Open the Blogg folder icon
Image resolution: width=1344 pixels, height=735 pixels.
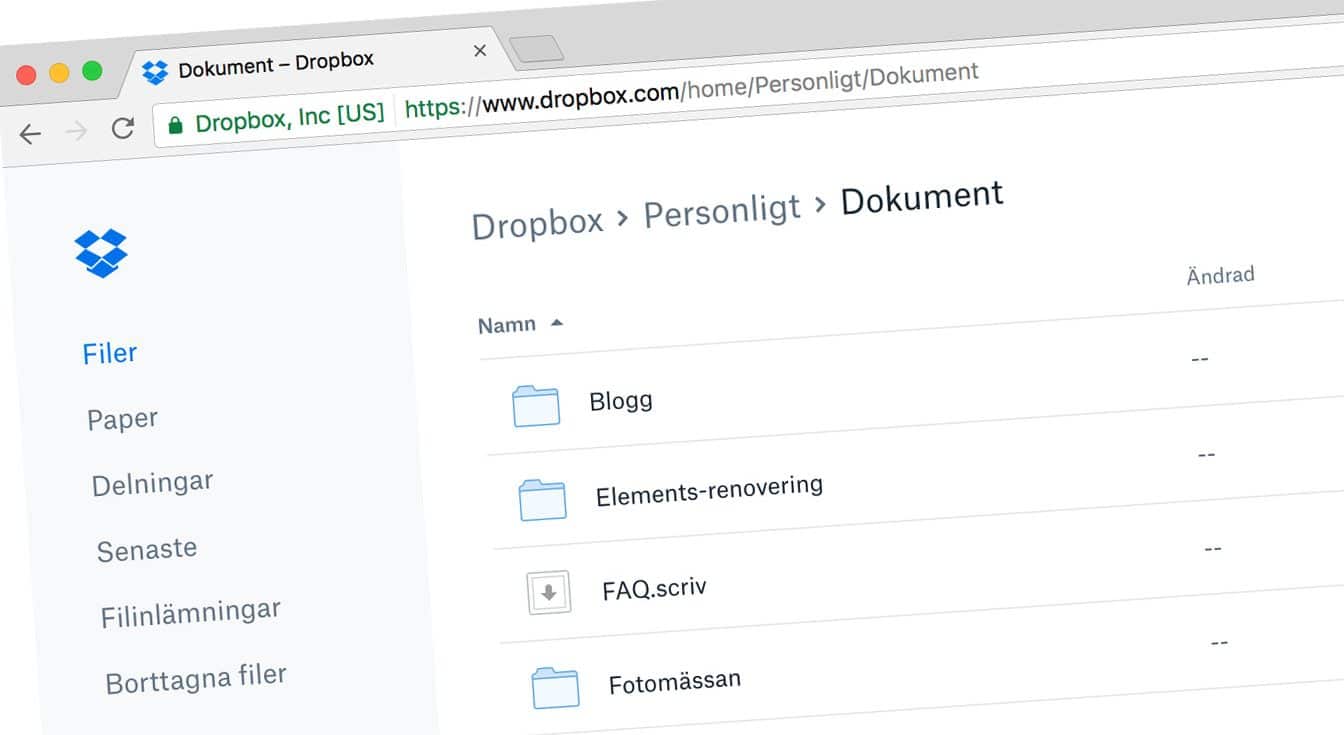[537, 407]
